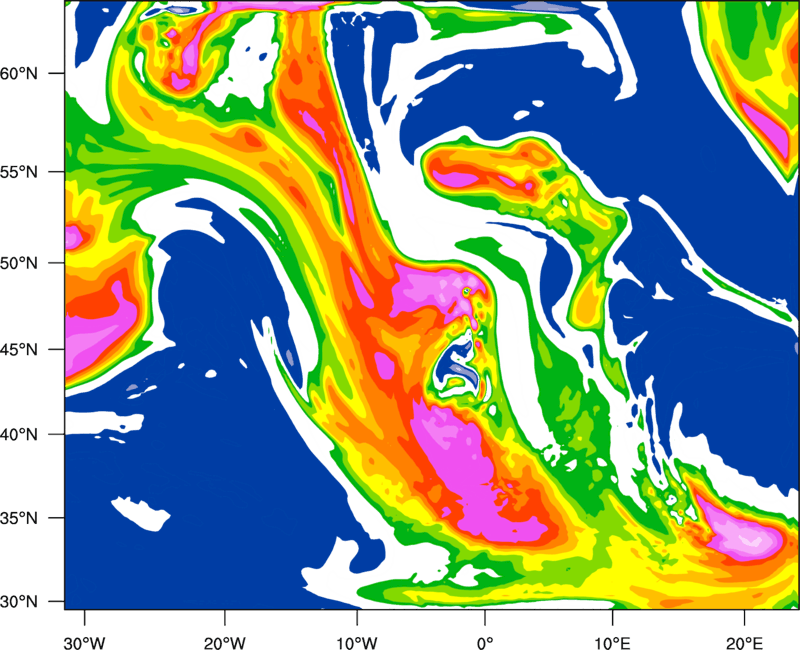Click the 20°W longitude label
The image size is (800, 650).
point(224,643)
